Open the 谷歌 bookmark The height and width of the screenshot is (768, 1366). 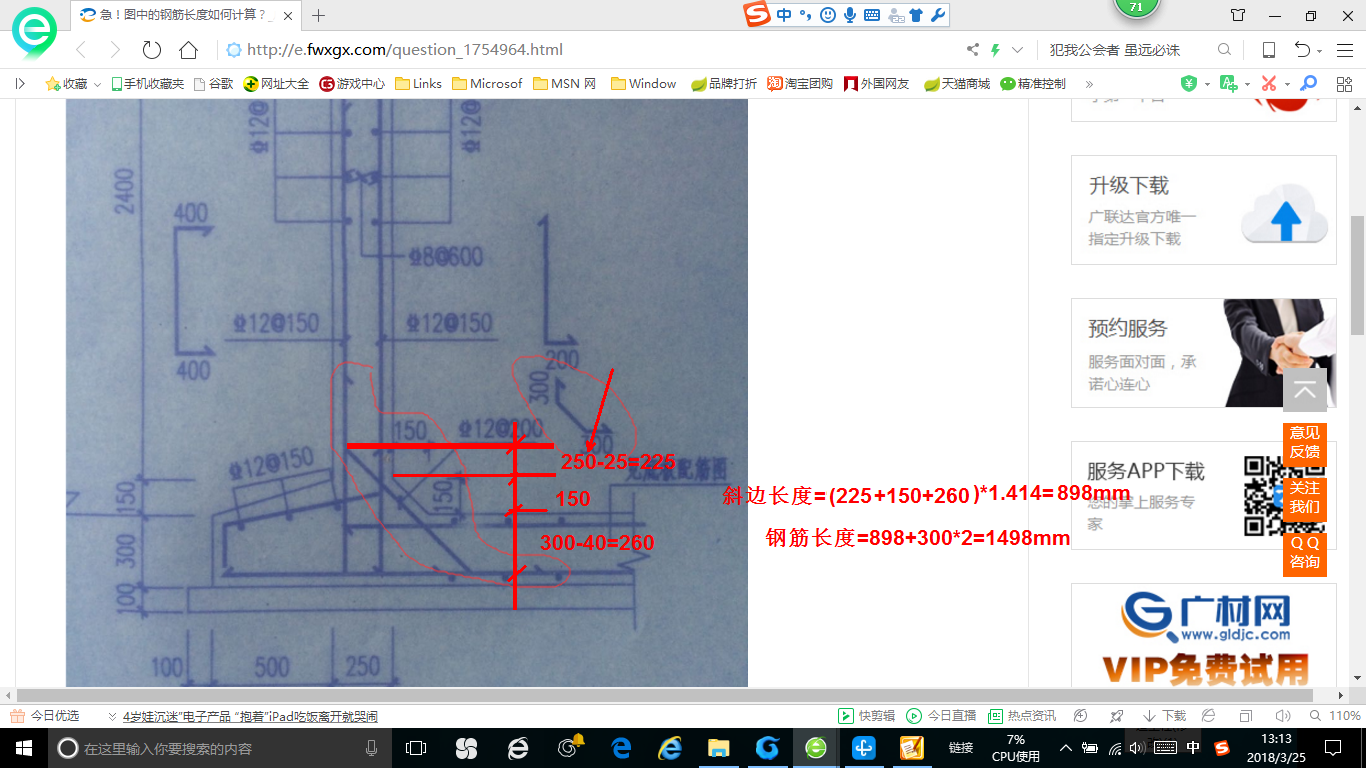pos(213,84)
